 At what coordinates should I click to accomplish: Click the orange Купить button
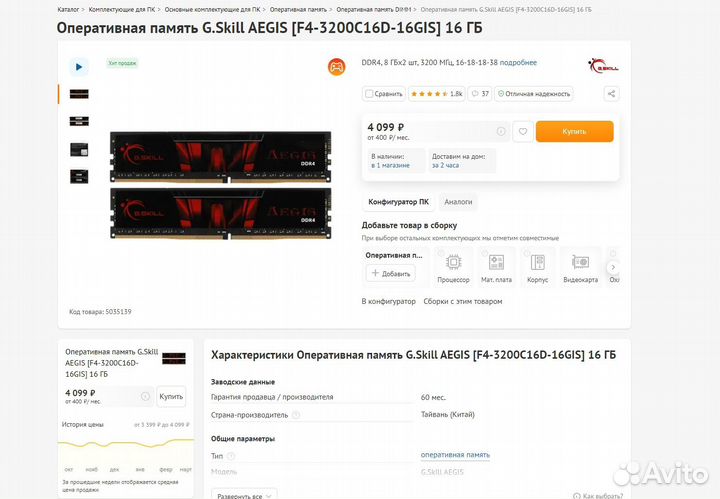point(574,132)
